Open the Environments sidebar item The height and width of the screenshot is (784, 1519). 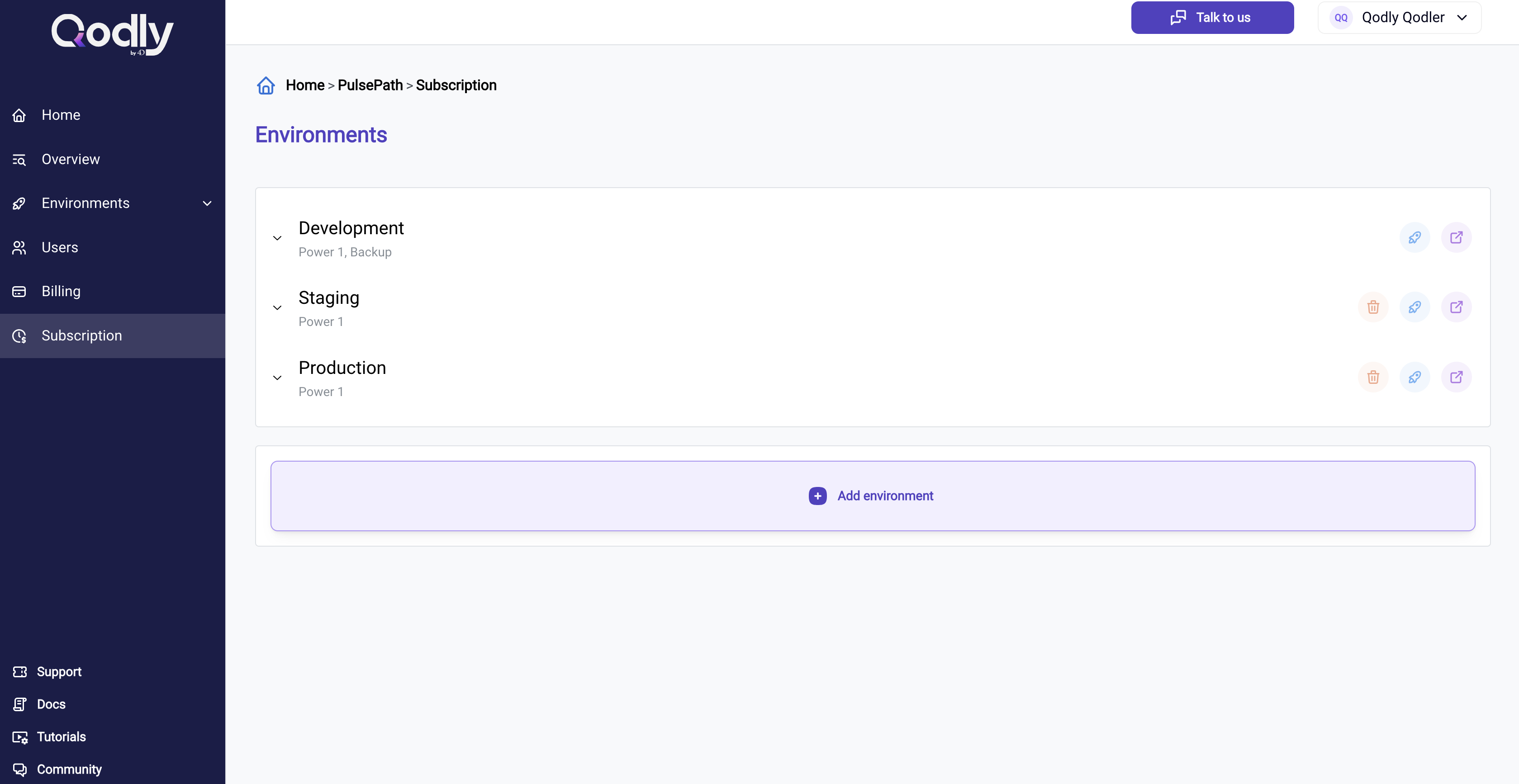tap(113, 203)
